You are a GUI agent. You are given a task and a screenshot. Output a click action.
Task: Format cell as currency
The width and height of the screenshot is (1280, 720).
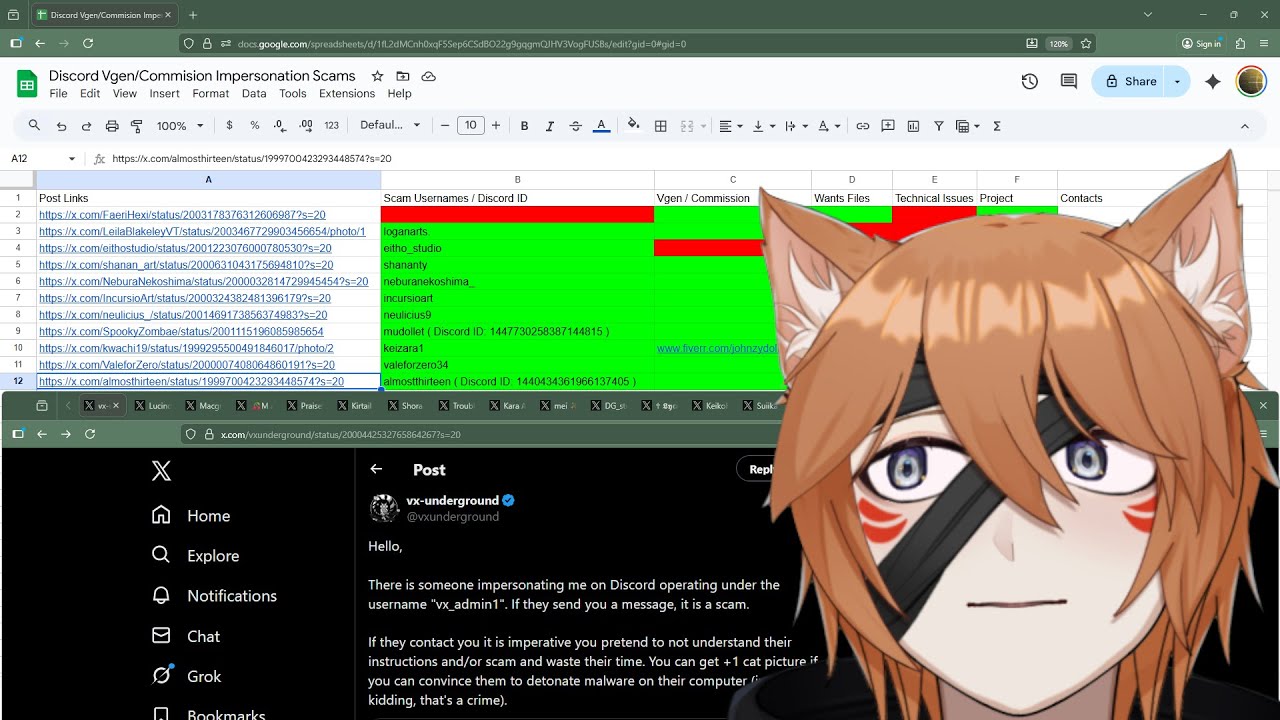pyautogui.click(x=230, y=126)
